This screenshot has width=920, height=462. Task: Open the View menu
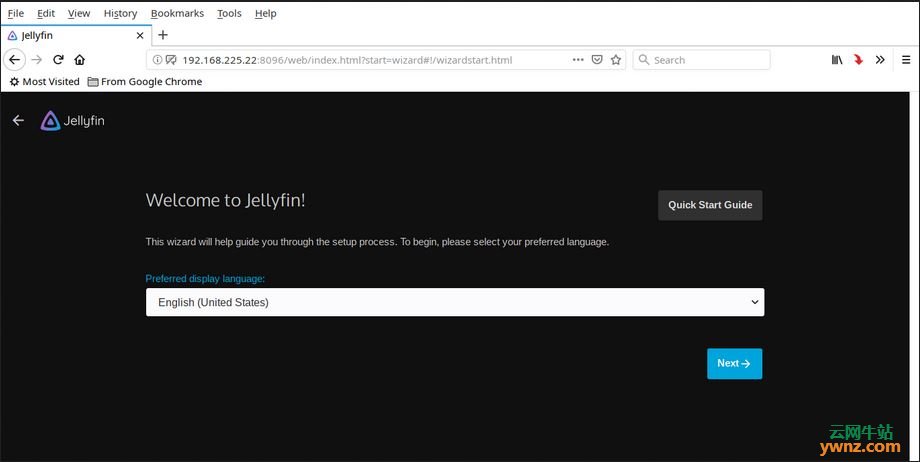79,14
